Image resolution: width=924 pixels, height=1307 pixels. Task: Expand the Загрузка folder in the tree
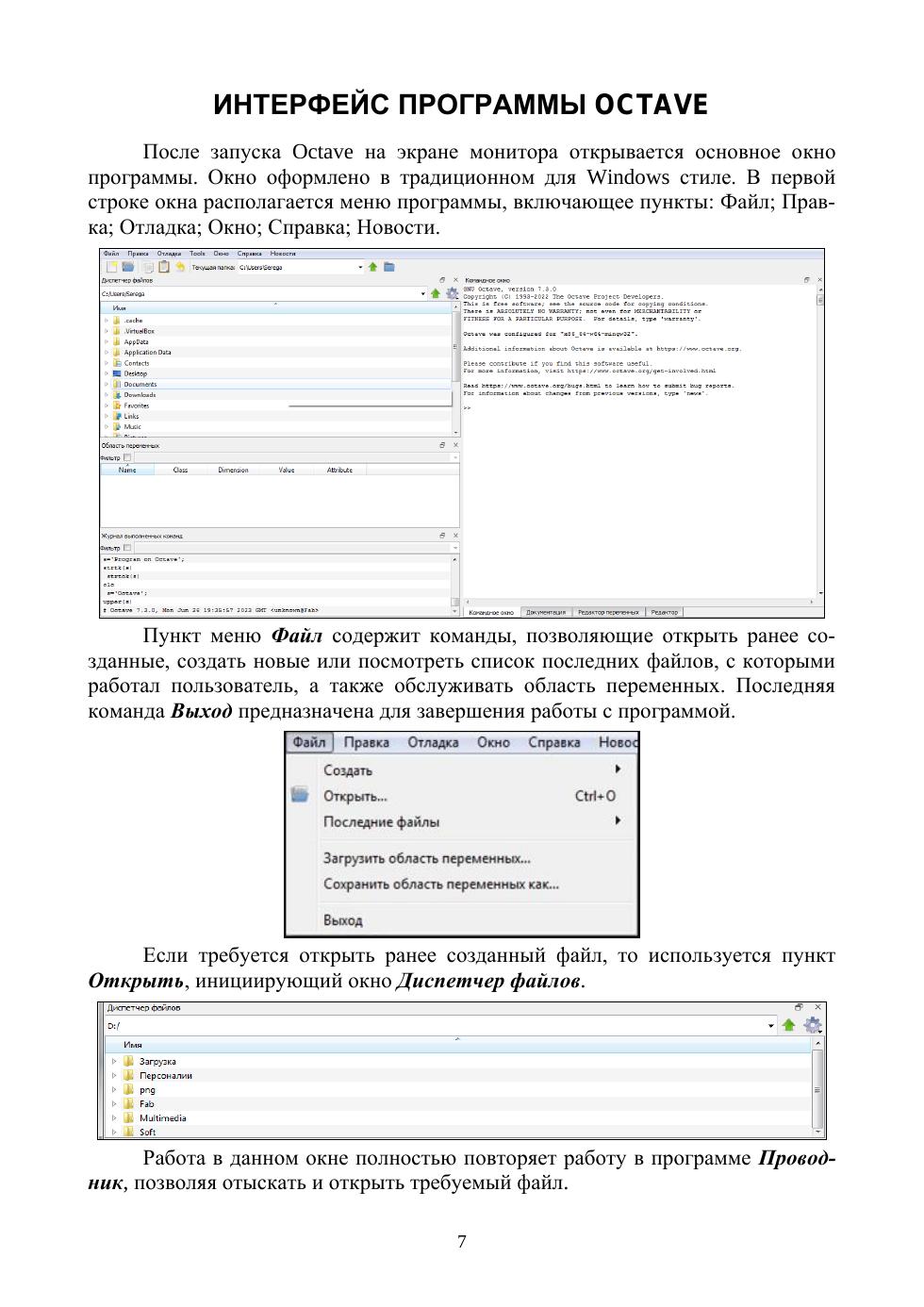point(115,1061)
